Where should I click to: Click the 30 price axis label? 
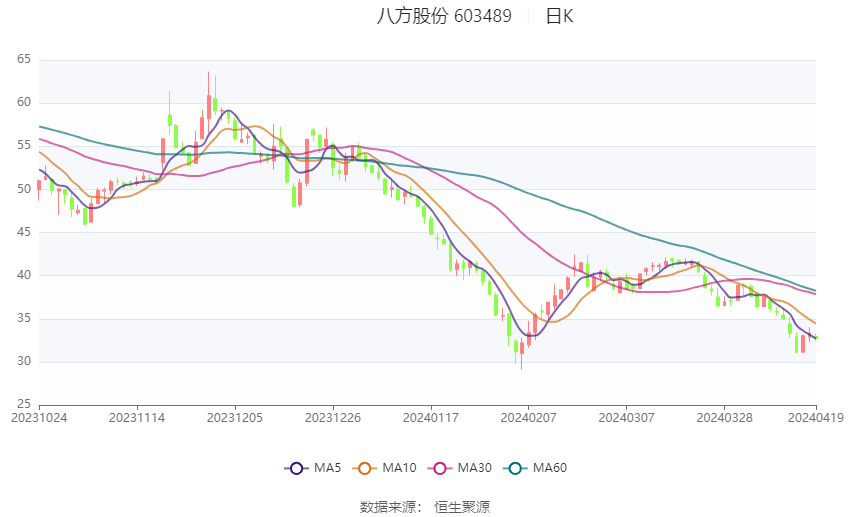point(24,361)
